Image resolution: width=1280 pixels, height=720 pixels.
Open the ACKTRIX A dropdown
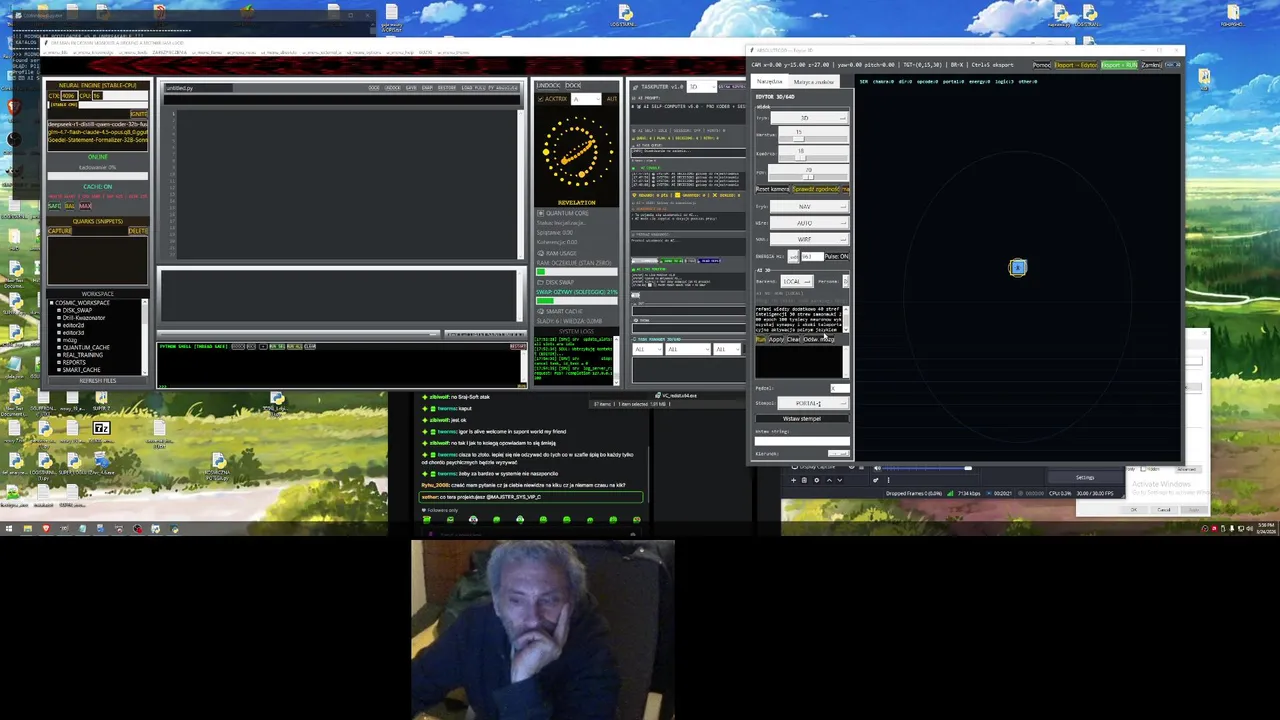tap(586, 99)
